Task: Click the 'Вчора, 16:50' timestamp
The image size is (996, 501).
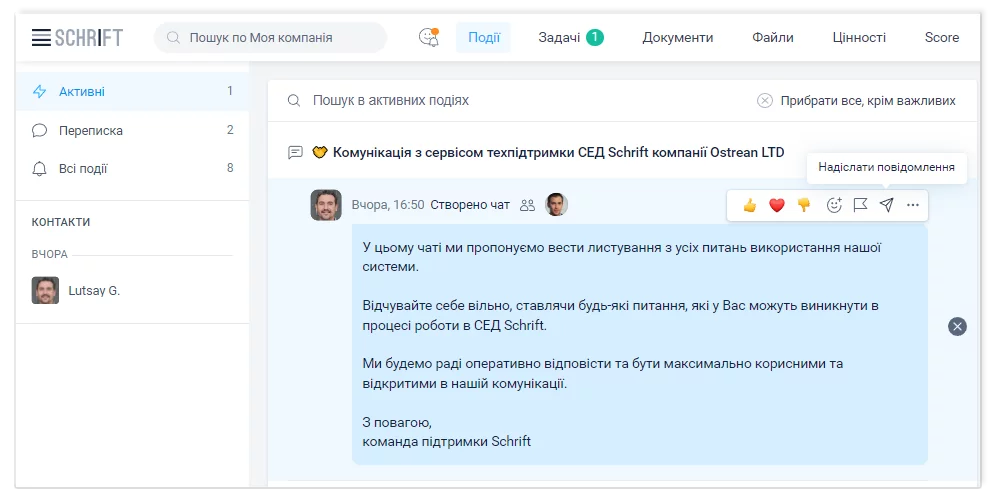Action: [388, 205]
